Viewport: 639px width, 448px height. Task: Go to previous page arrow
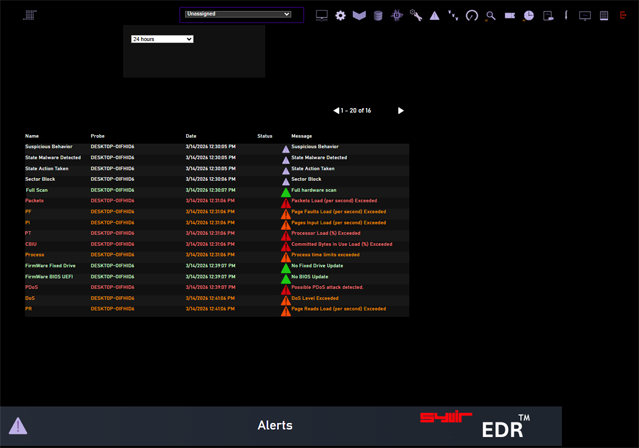(x=336, y=110)
